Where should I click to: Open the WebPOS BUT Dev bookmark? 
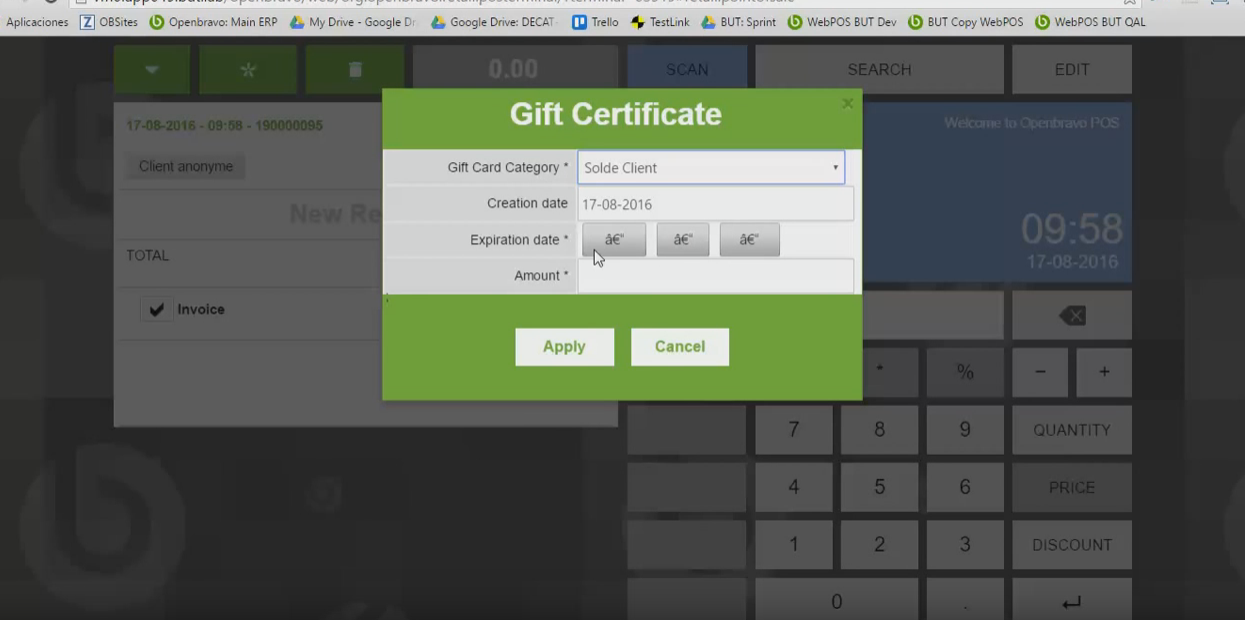[x=843, y=22]
